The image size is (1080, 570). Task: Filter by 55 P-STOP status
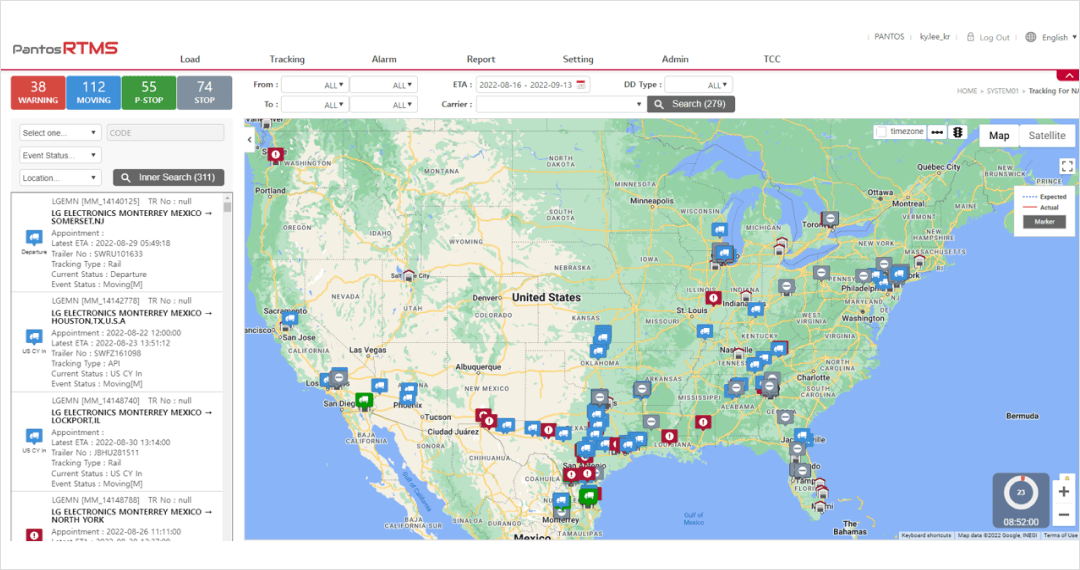(x=149, y=92)
